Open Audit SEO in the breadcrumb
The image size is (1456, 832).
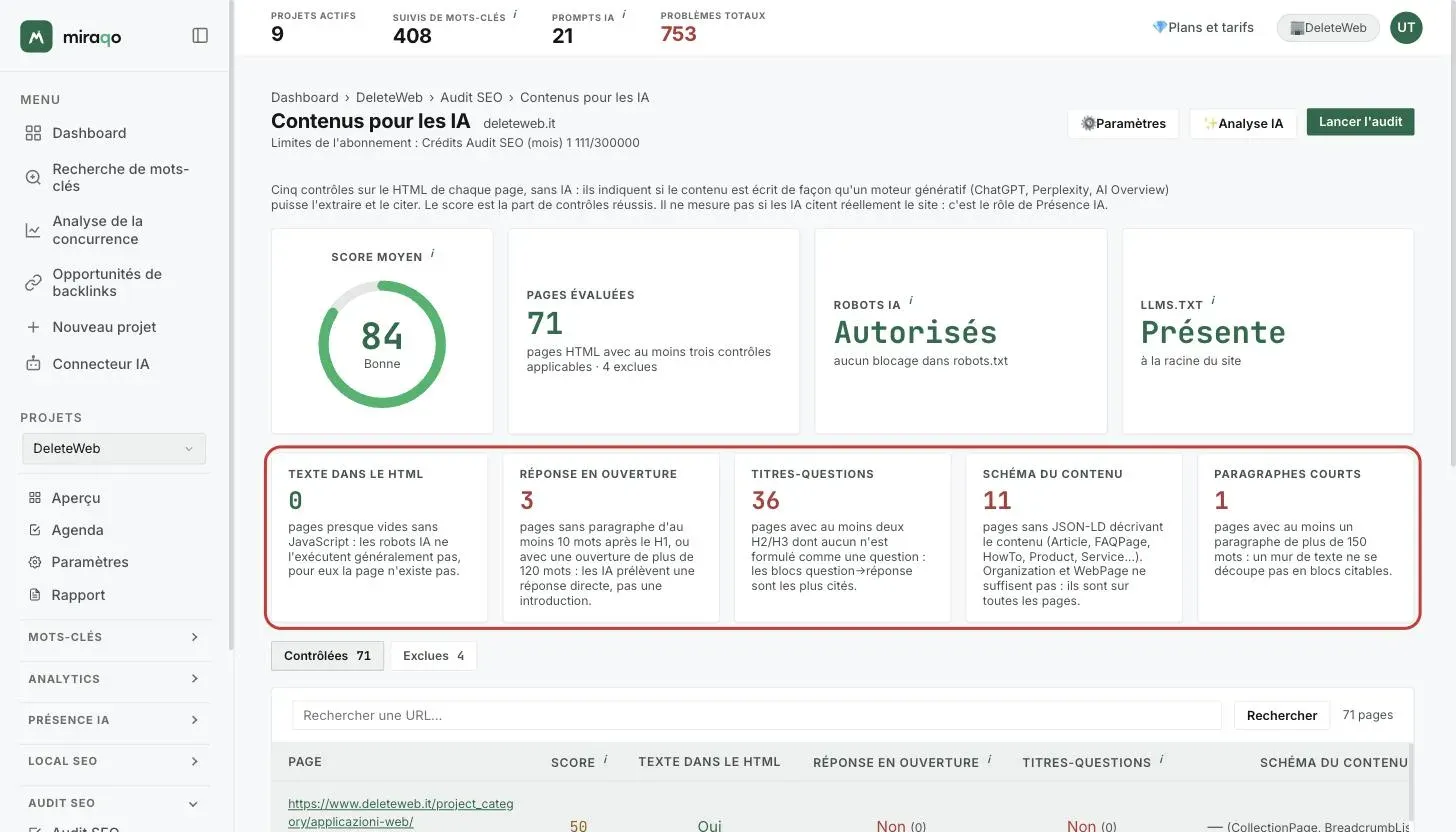(x=471, y=97)
